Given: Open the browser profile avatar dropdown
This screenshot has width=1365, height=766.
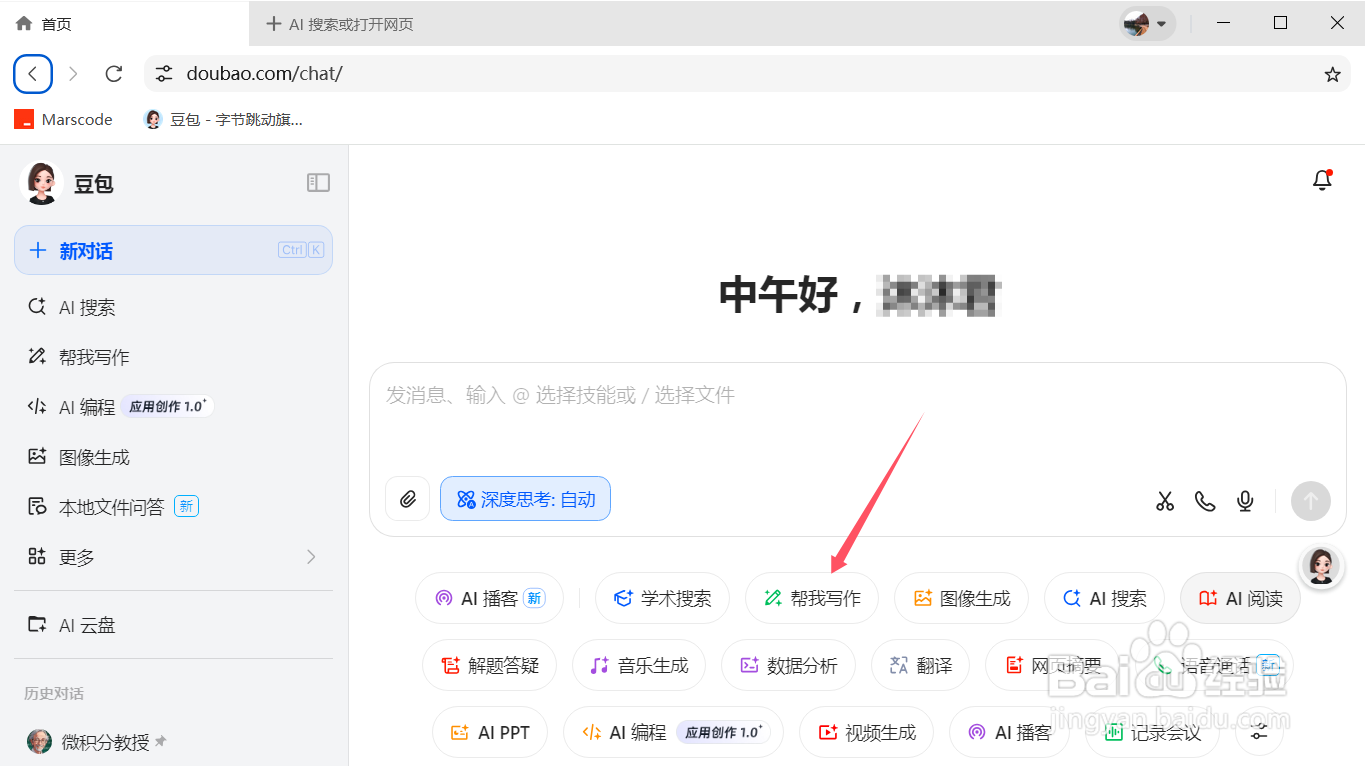Looking at the screenshot, I should click(1147, 23).
